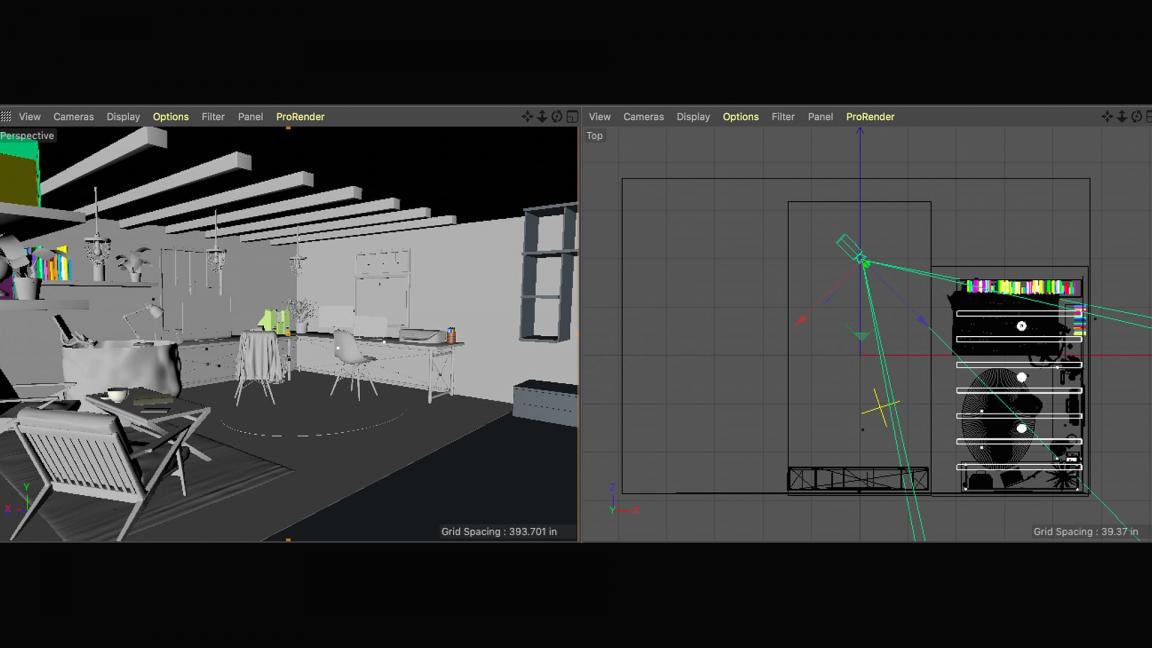Open the Options menu in the Perspective viewport
1152x648 pixels.
(x=170, y=117)
